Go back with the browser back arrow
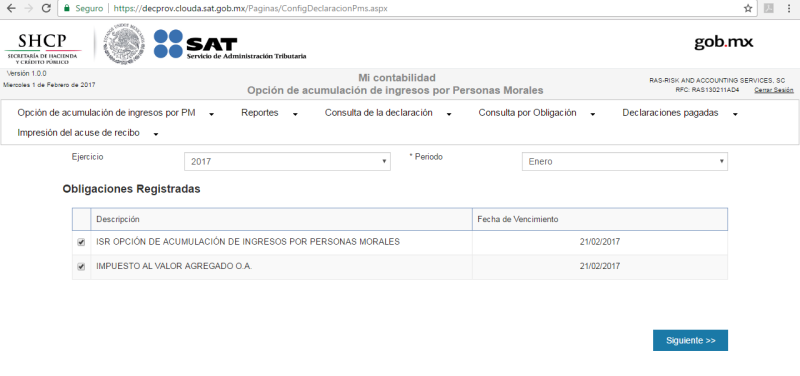Screen dimensions: 800x376 [x=11, y=8]
